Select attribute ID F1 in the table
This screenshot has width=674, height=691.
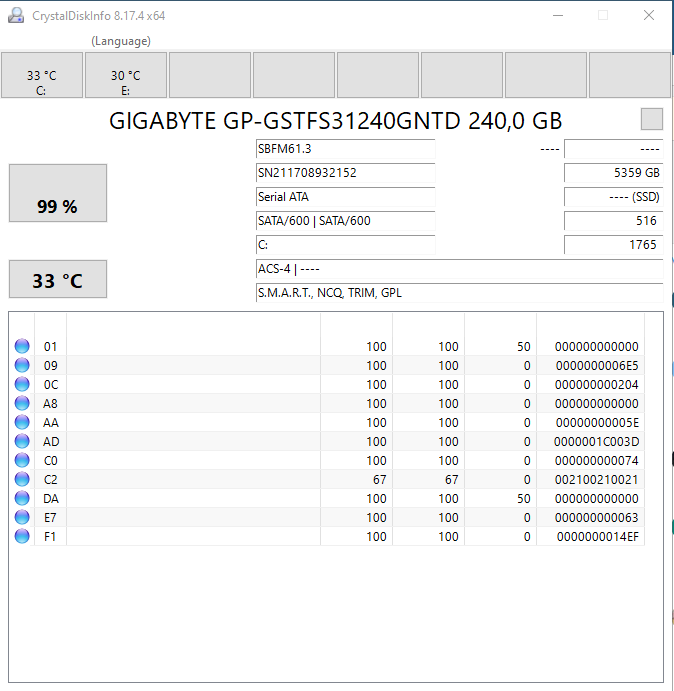(x=50, y=536)
